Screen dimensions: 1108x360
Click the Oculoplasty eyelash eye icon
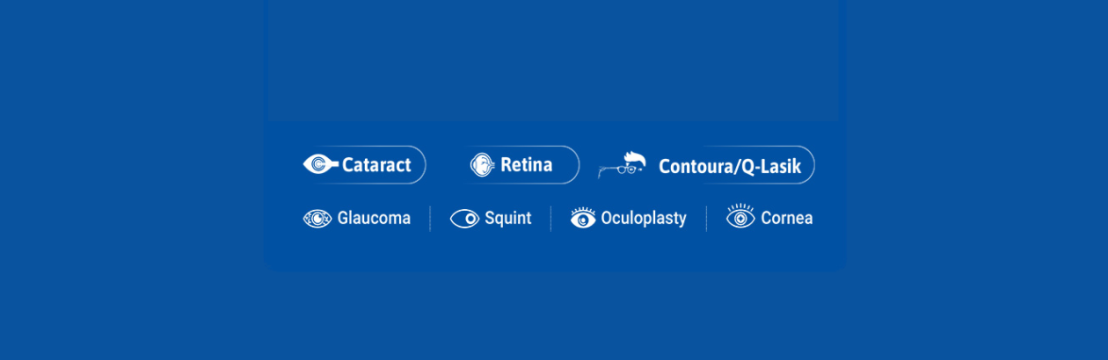click(x=583, y=218)
